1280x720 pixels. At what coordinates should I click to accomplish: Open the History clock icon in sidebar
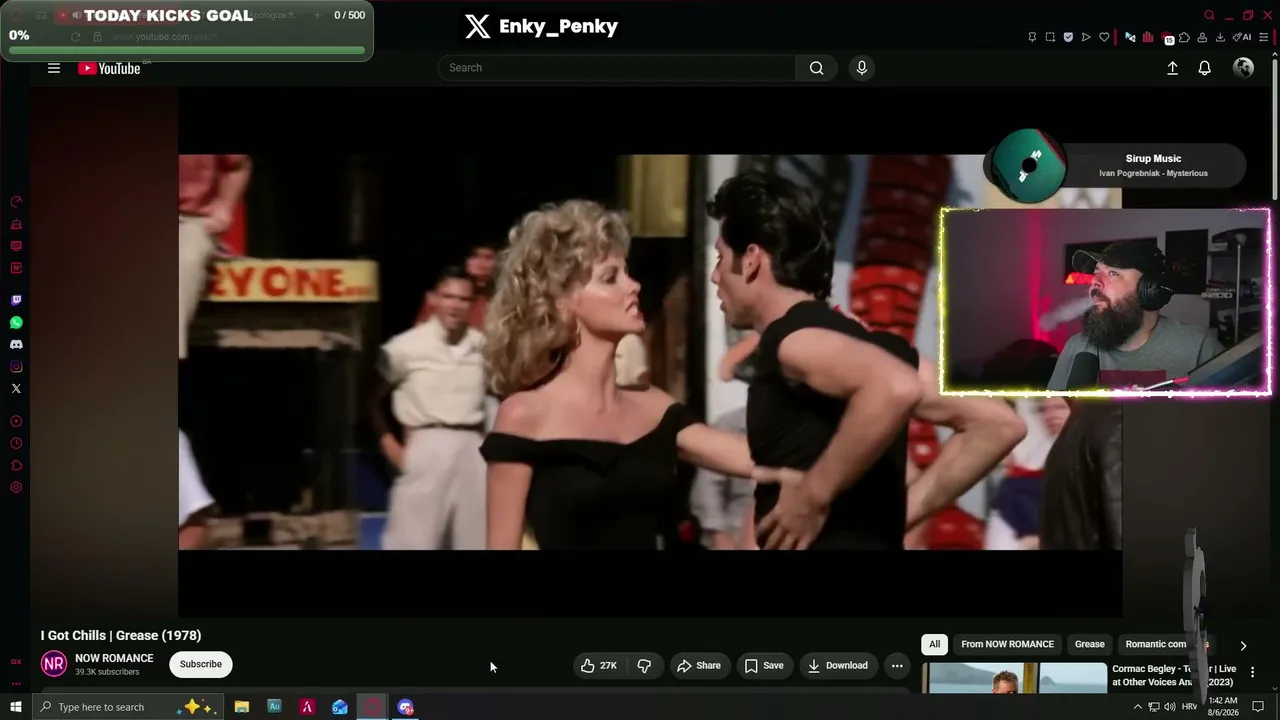coord(16,443)
